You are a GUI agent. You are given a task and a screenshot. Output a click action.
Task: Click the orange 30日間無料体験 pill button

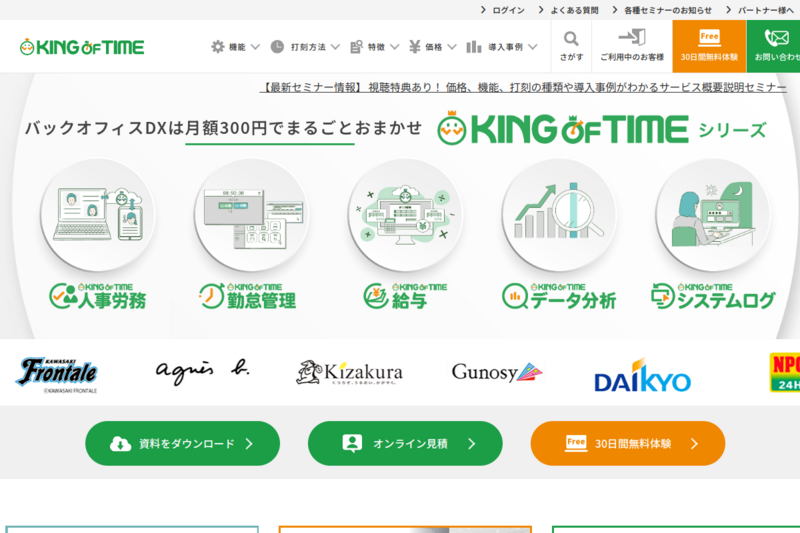[628, 443]
